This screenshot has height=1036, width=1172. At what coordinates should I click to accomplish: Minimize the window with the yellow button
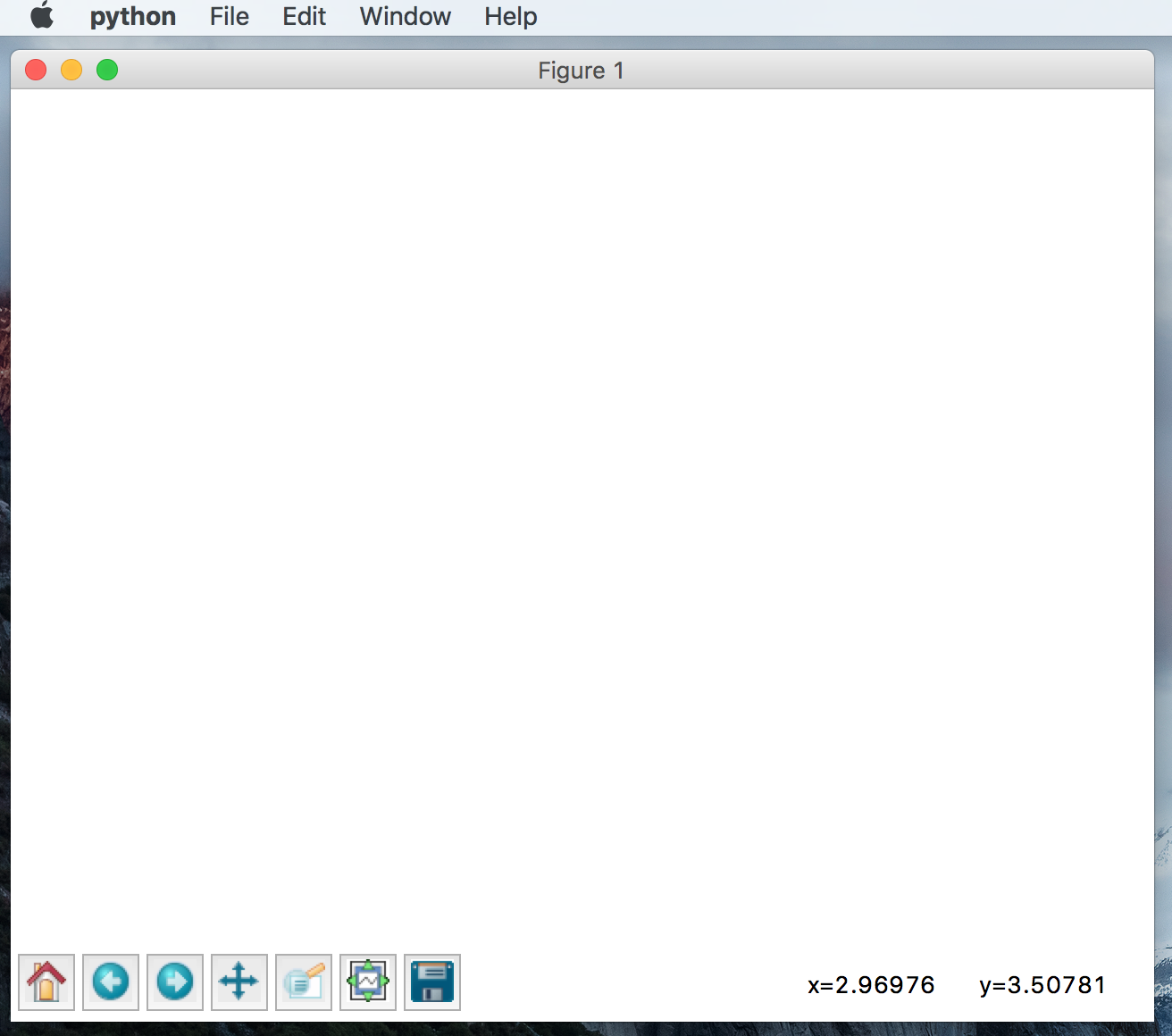(71, 69)
